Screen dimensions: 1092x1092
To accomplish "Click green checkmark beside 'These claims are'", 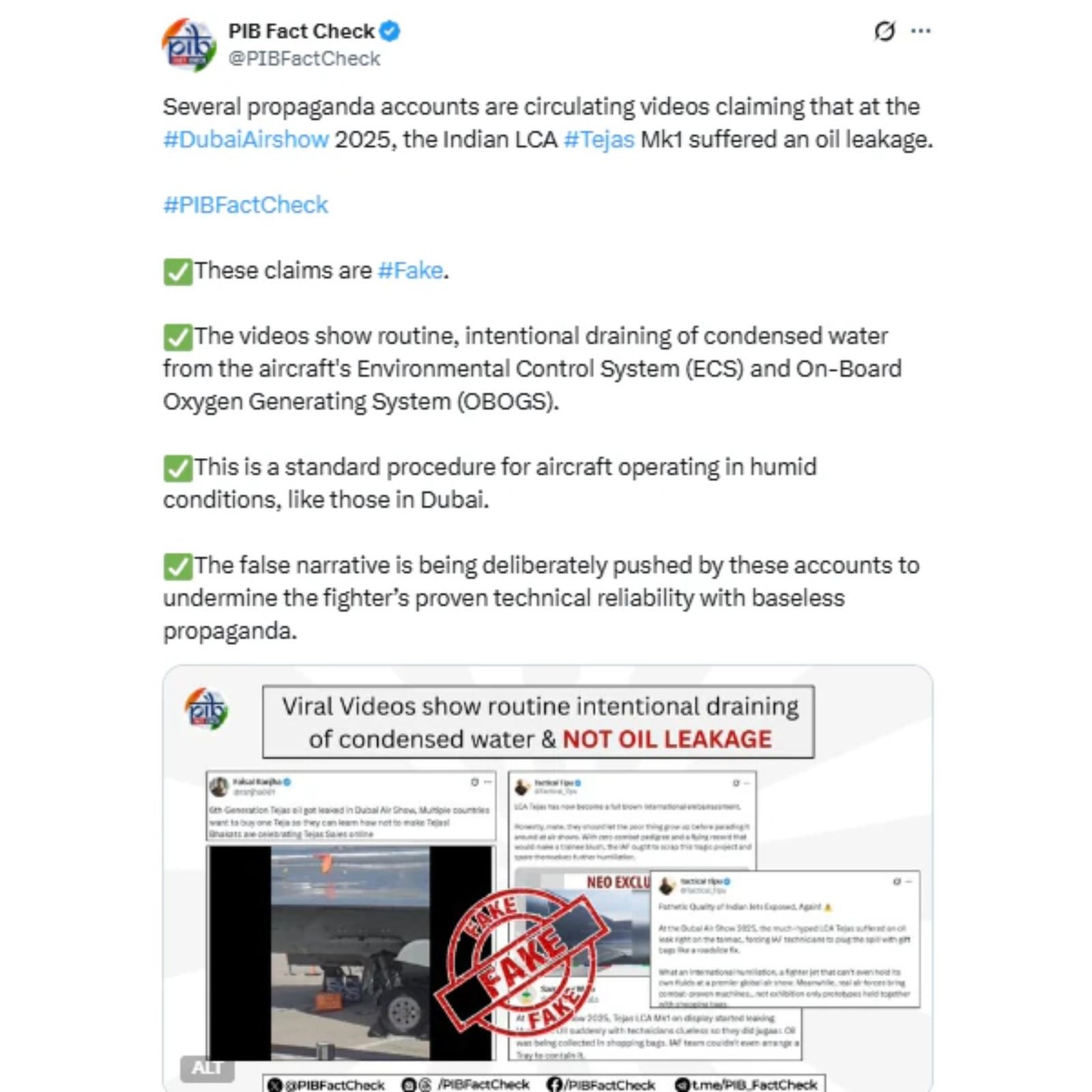I will pyautogui.click(x=177, y=272).
